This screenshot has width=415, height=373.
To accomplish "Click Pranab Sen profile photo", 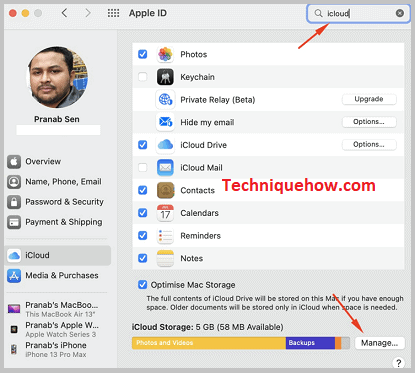I will 57,77.
